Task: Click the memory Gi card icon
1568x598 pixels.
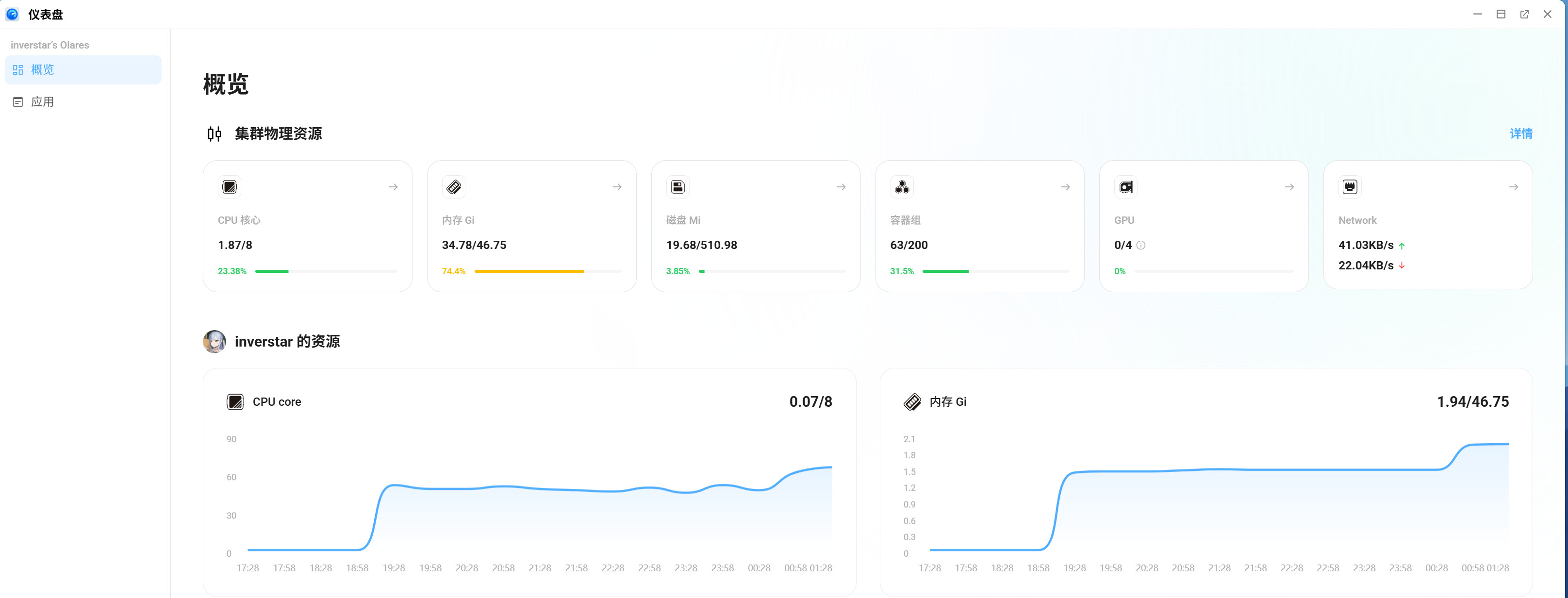Action: pos(453,187)
